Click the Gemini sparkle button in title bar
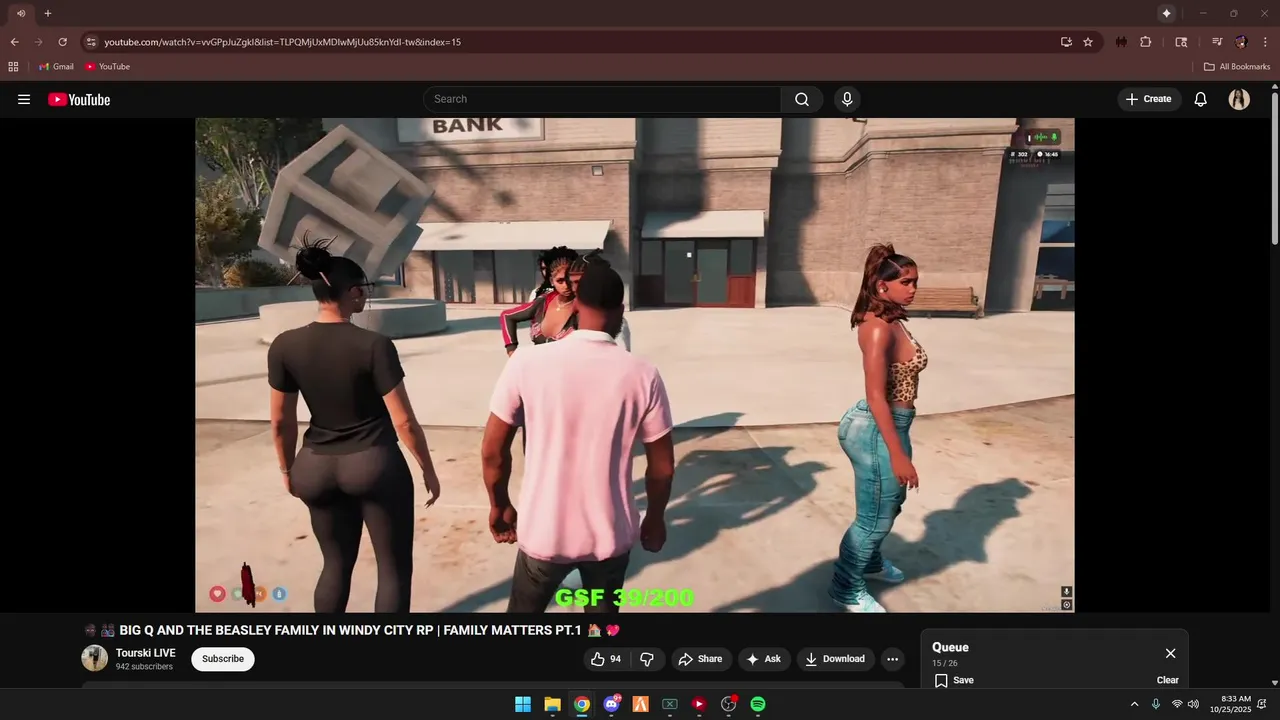Image resolution: width=1280 pixels, height=720 pixels. tap(1166, 13)
